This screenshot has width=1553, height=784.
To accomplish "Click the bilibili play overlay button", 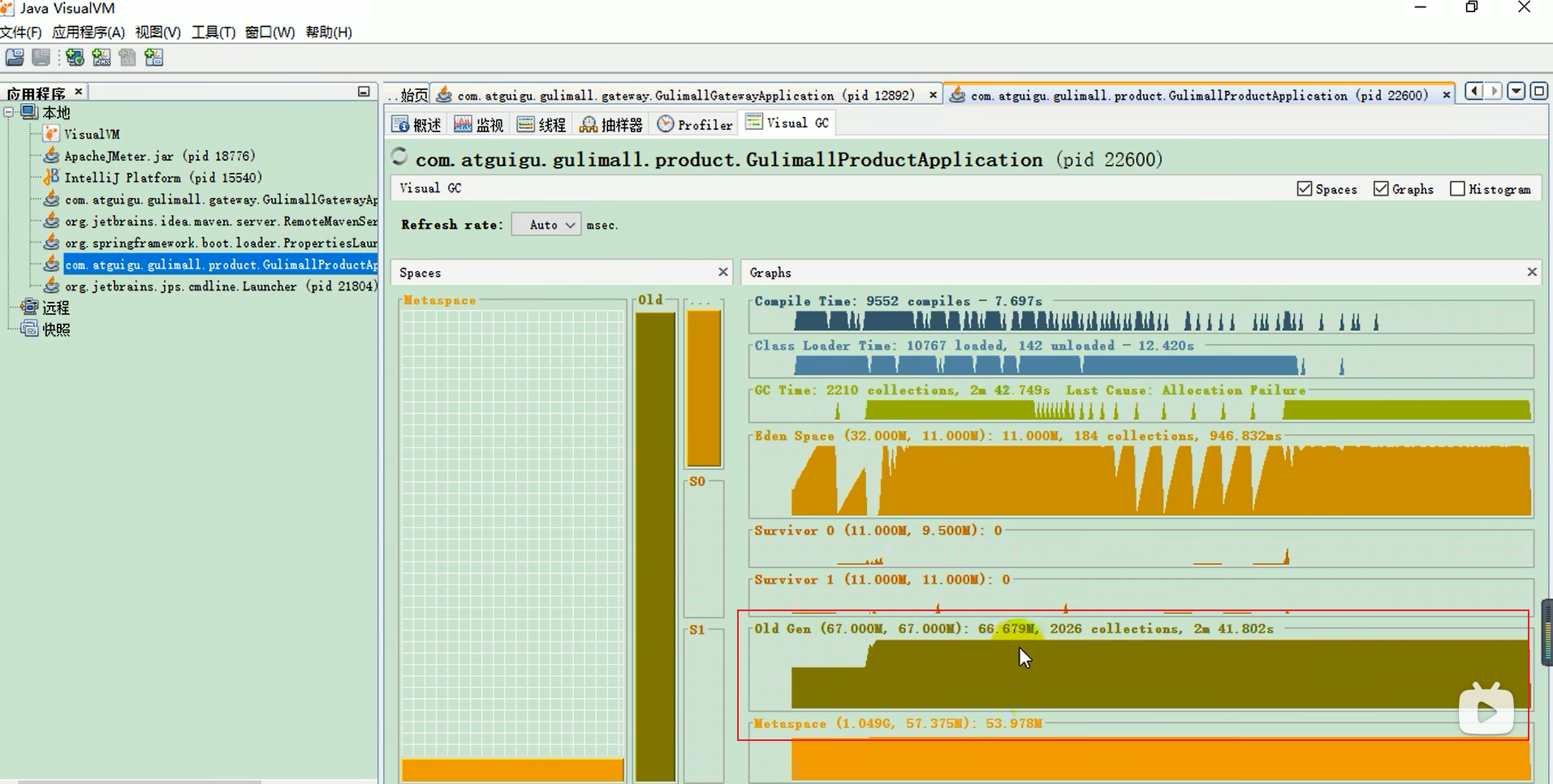I will point(1486,711).
